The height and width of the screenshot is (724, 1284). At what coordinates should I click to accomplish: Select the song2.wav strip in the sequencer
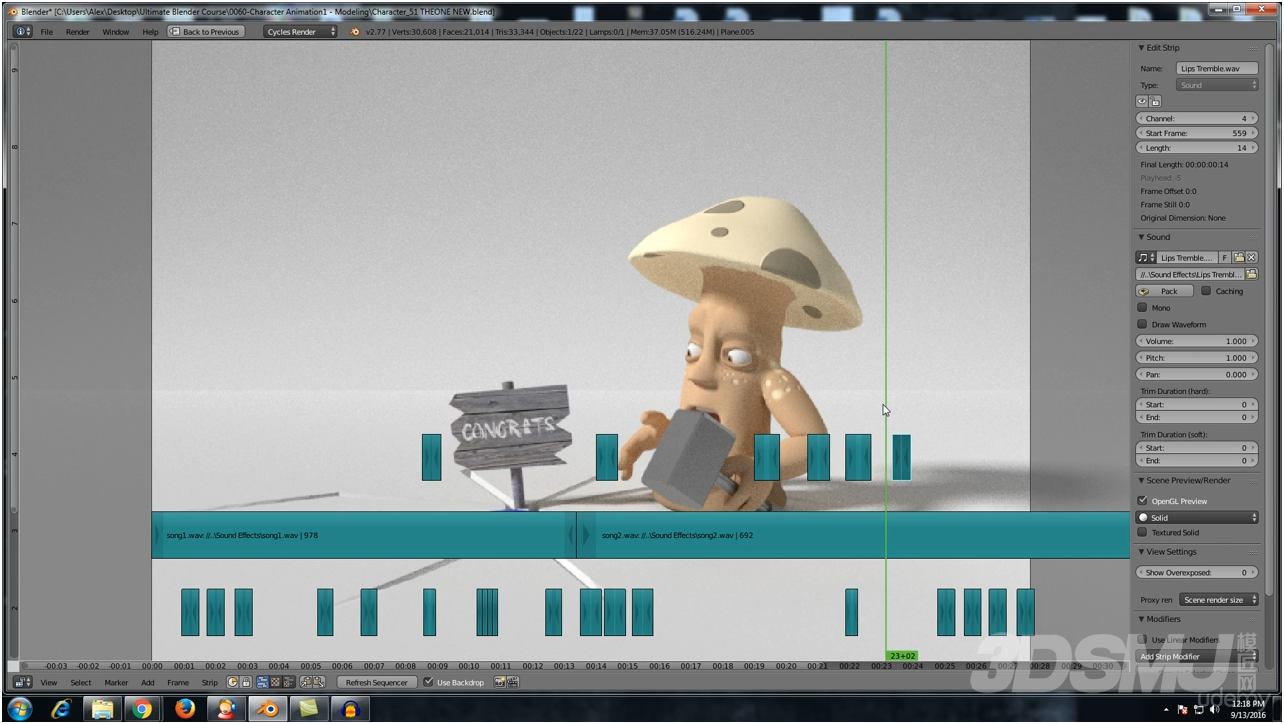coord(853,535)
